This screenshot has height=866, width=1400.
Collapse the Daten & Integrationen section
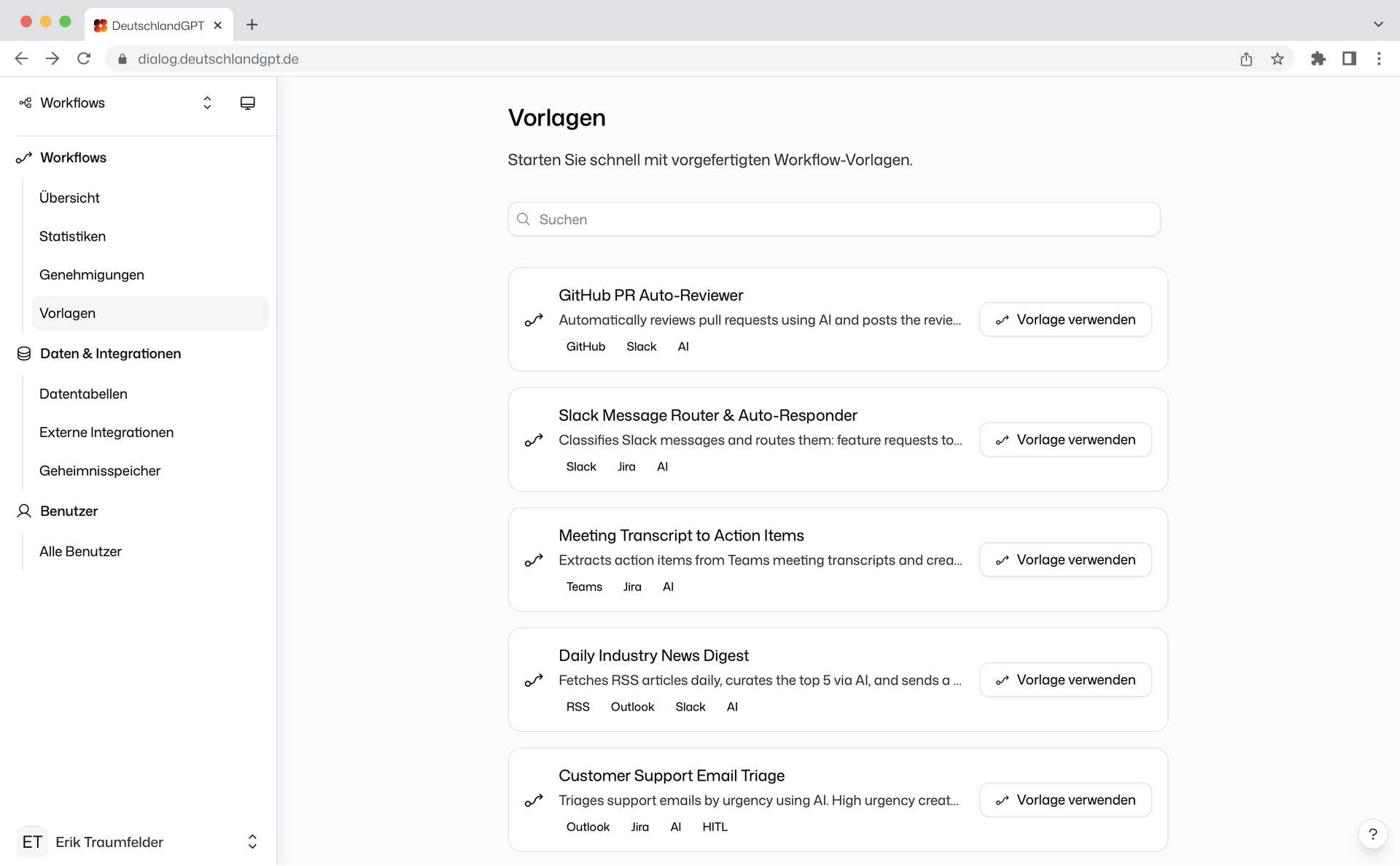(x=110, y=354)
